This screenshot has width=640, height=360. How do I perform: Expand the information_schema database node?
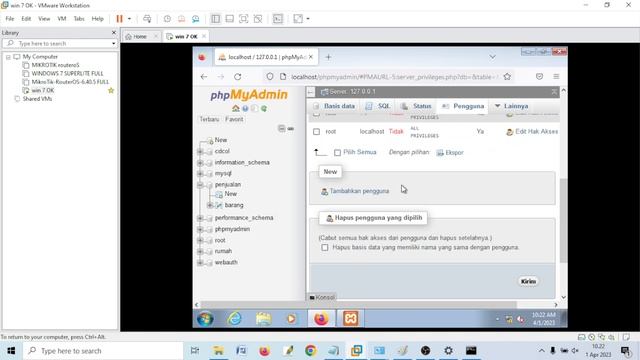coord(200,163)
